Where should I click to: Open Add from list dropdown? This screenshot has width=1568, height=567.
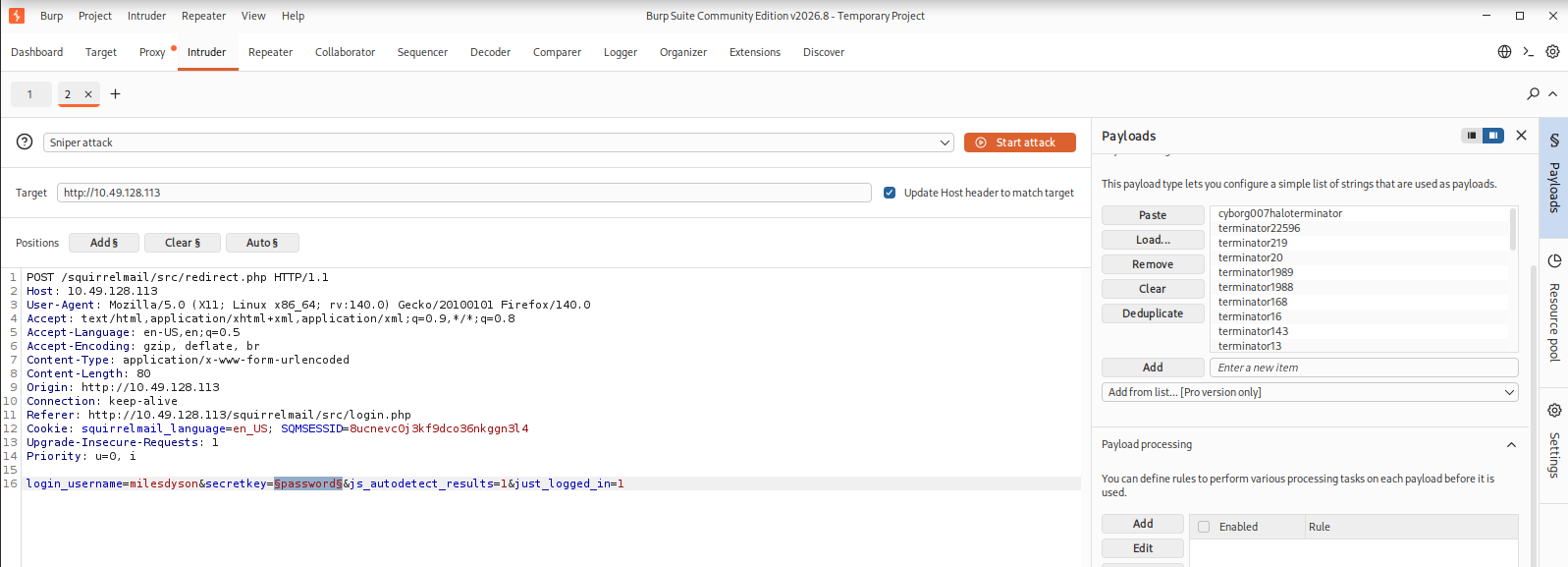[x=1310, y=392]
